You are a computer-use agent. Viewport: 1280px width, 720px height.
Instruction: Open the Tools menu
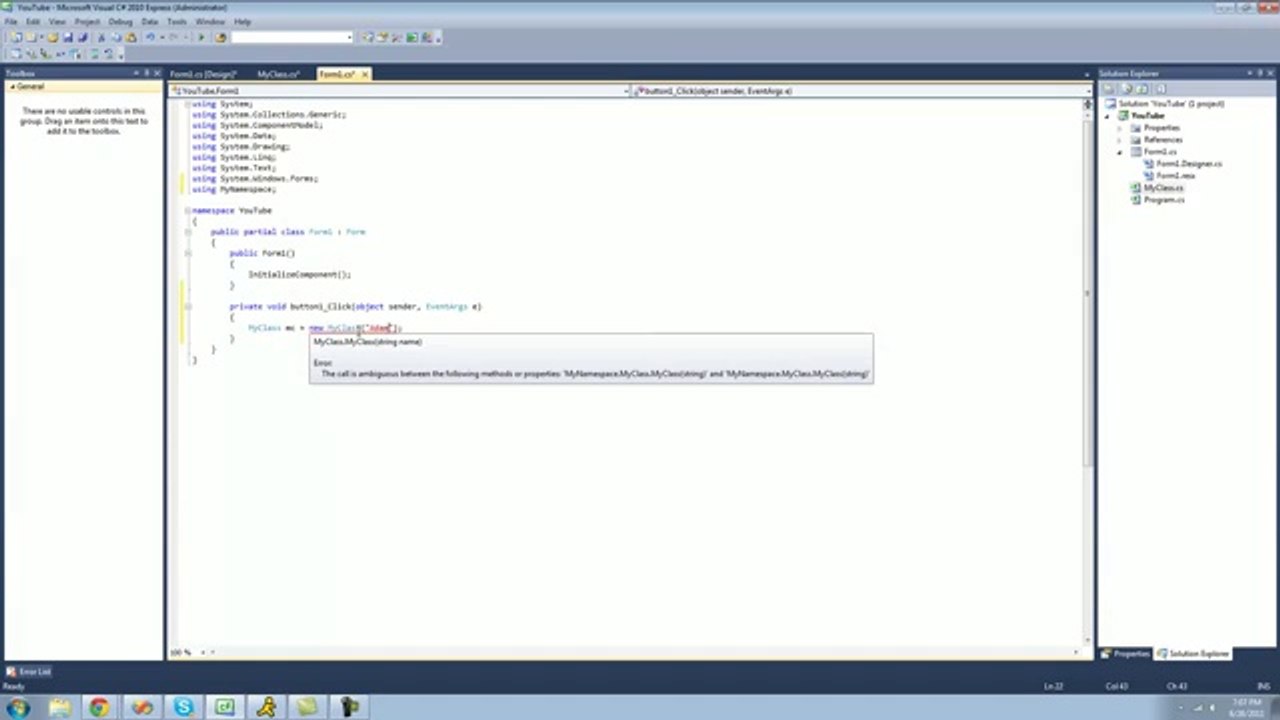tap(177, 21)
